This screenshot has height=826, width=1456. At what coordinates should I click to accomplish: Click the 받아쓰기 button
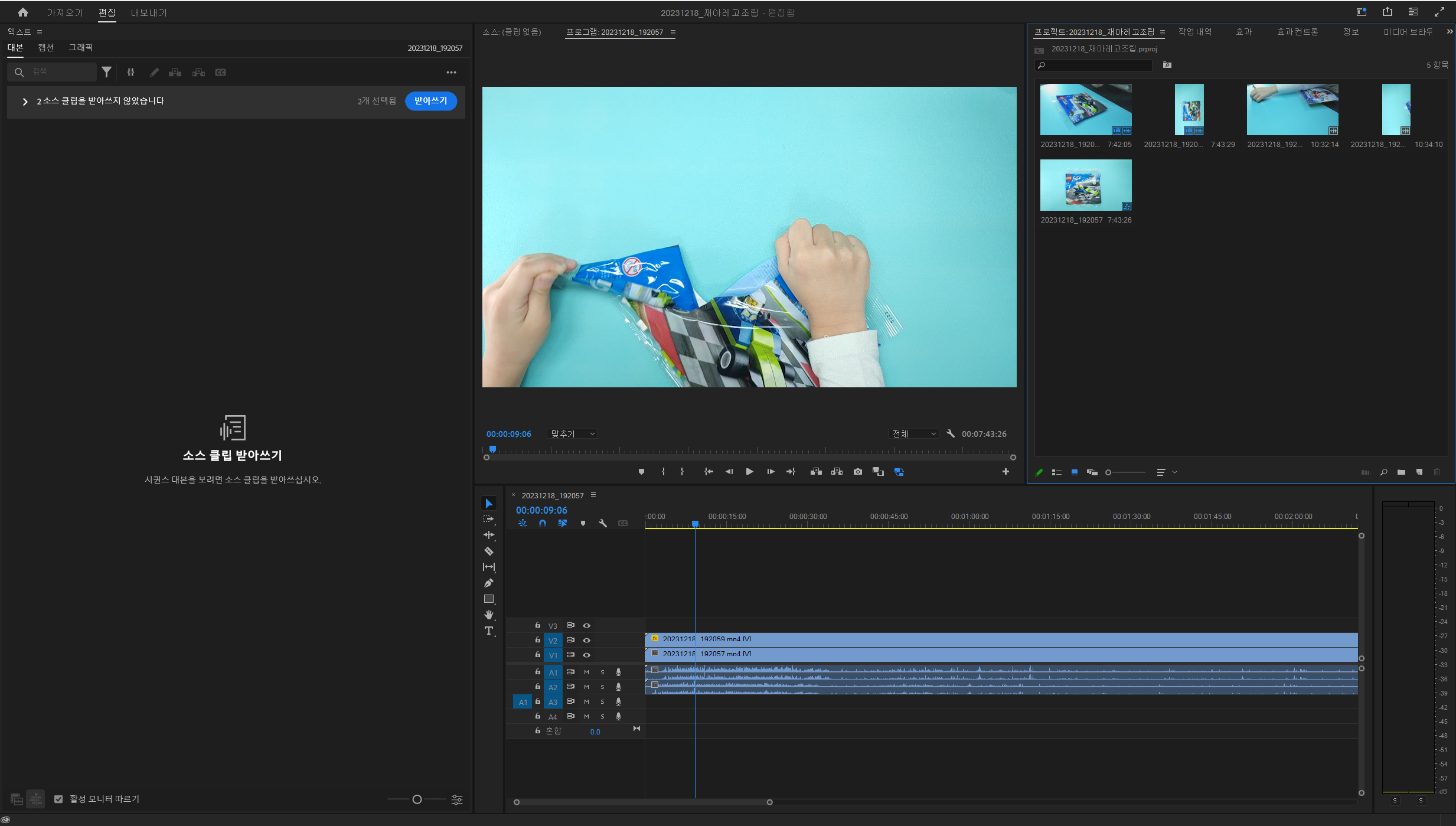(430, 101)
